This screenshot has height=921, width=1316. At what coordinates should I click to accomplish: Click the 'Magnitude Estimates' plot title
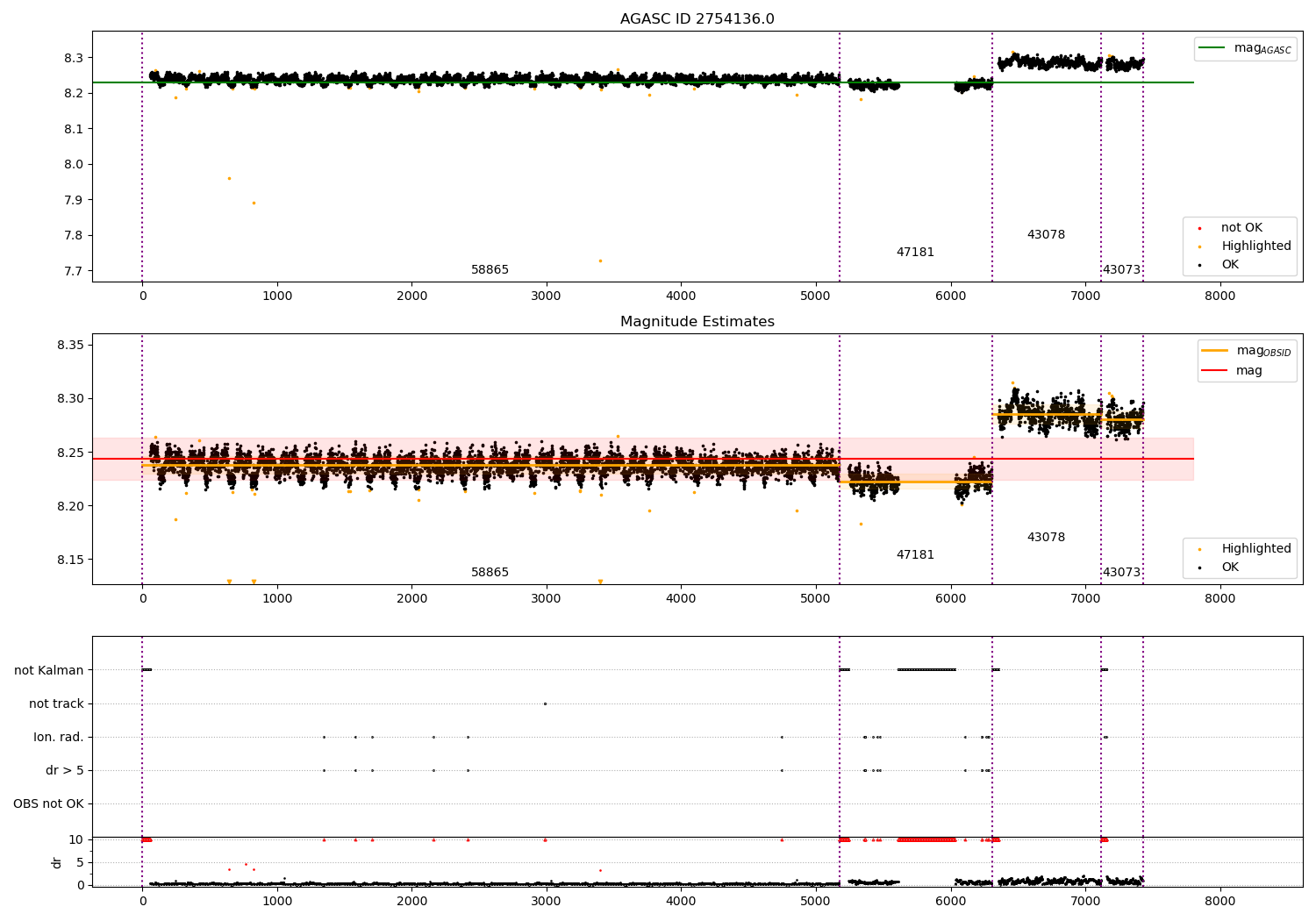pos(697,322)
